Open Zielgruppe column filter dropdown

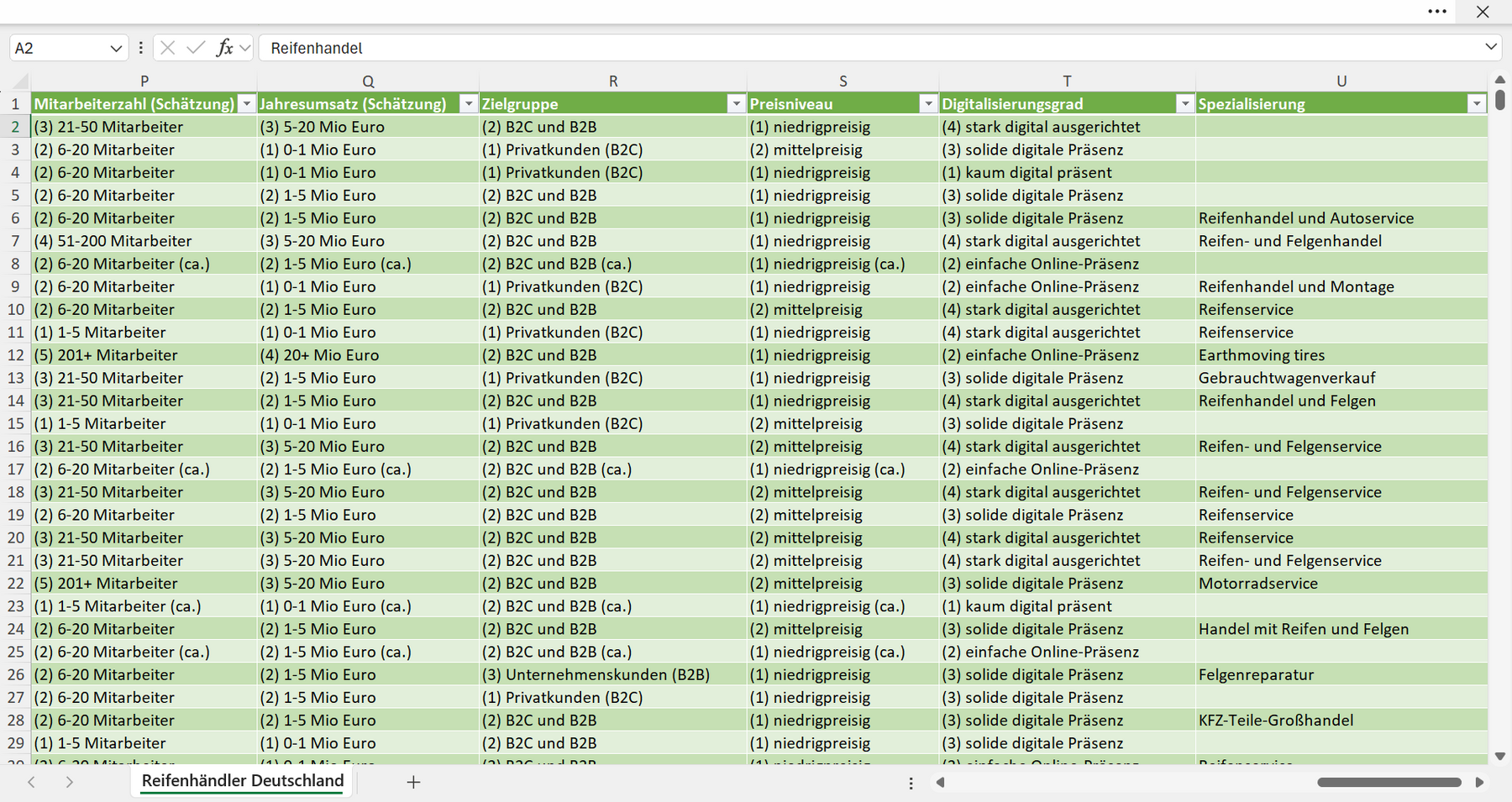(737, 104)
